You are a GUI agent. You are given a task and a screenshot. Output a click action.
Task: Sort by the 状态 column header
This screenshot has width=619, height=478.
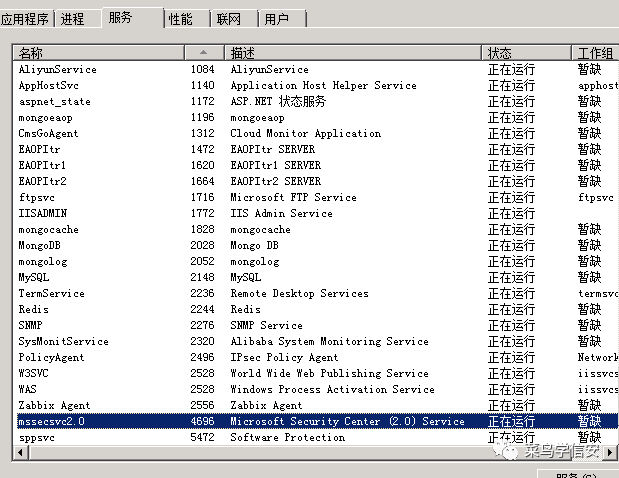coord(526,52)
